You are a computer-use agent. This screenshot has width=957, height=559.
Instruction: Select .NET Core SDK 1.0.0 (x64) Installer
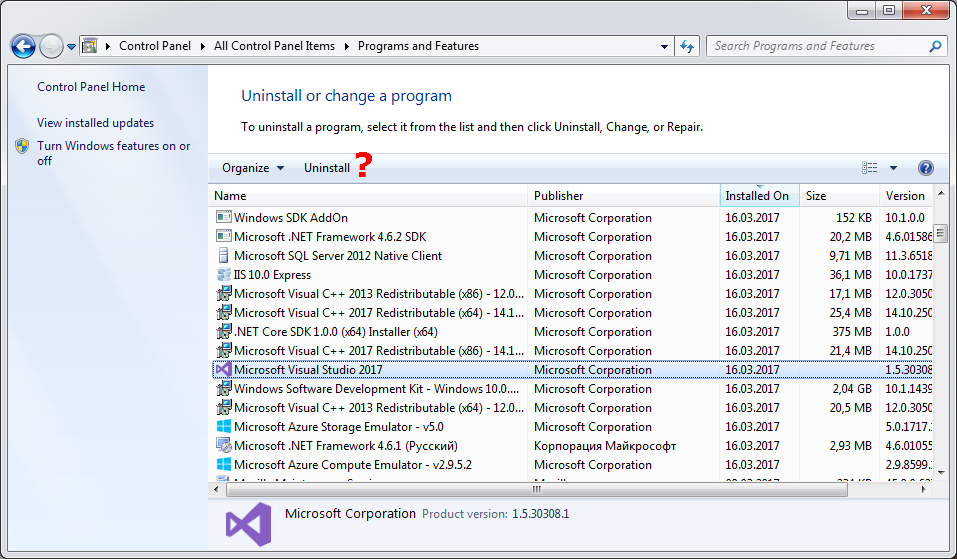[x=336, y=331]
